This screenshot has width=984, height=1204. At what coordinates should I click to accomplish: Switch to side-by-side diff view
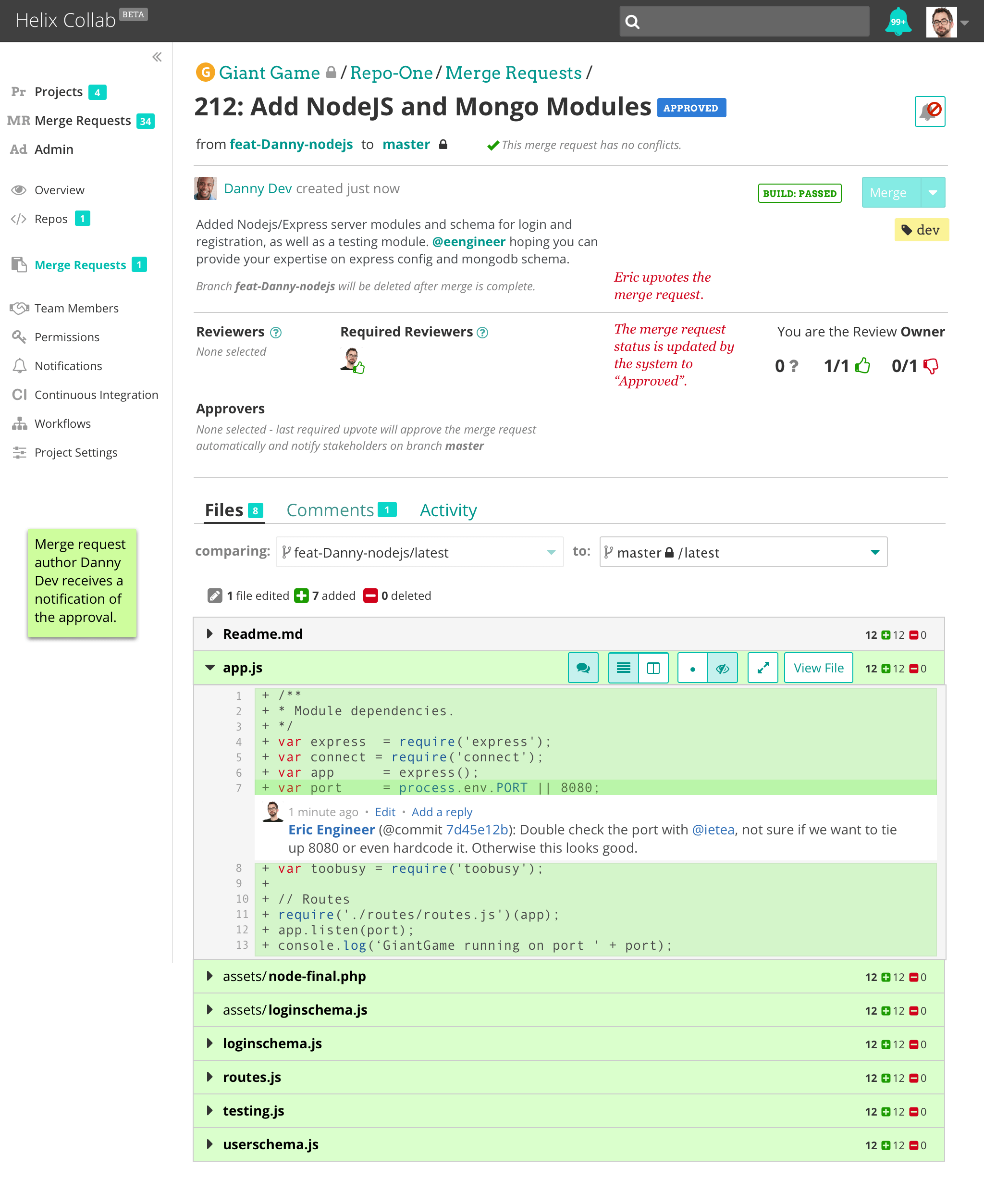click(x=653, y=668)
